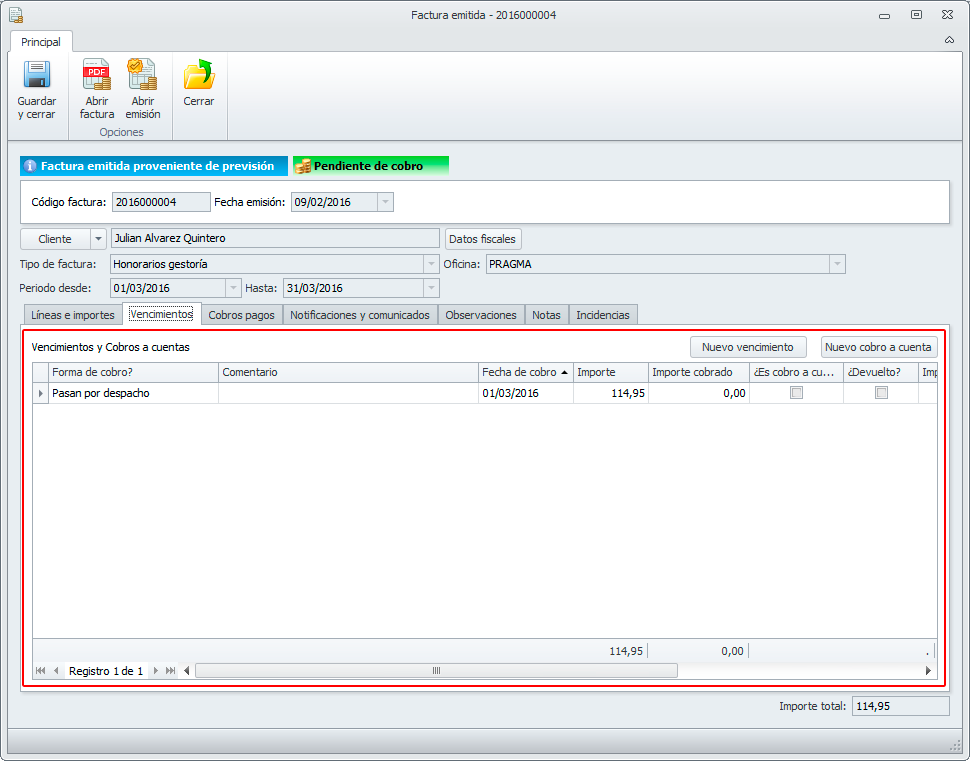
Task: Click the Guardar y cerrar icon
Action: click(37, 76)
